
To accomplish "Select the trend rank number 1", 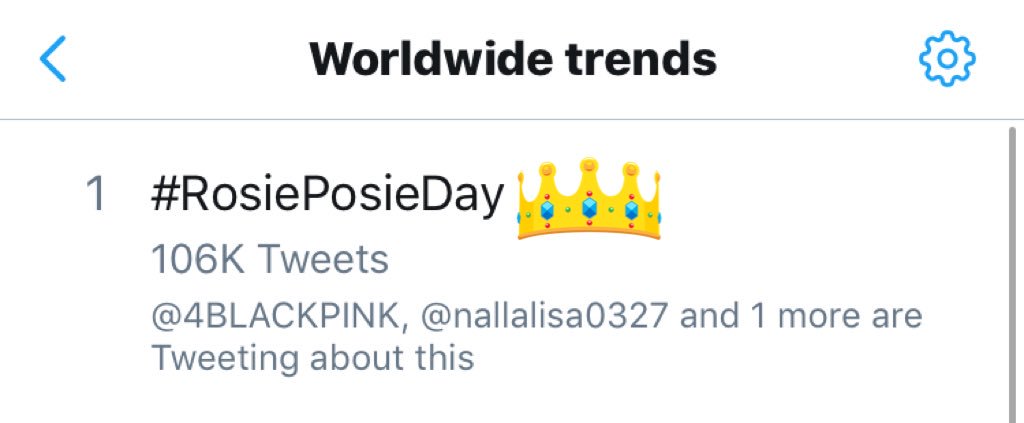I will (x=97, y=196).
